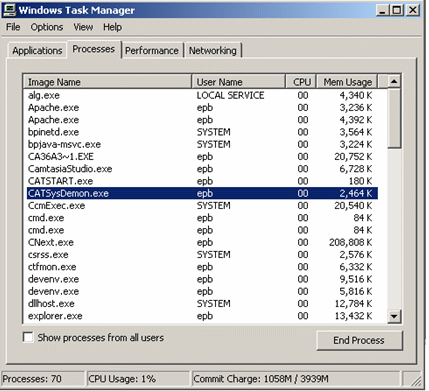Sort by User Name column header

click(x=238, y=82)
